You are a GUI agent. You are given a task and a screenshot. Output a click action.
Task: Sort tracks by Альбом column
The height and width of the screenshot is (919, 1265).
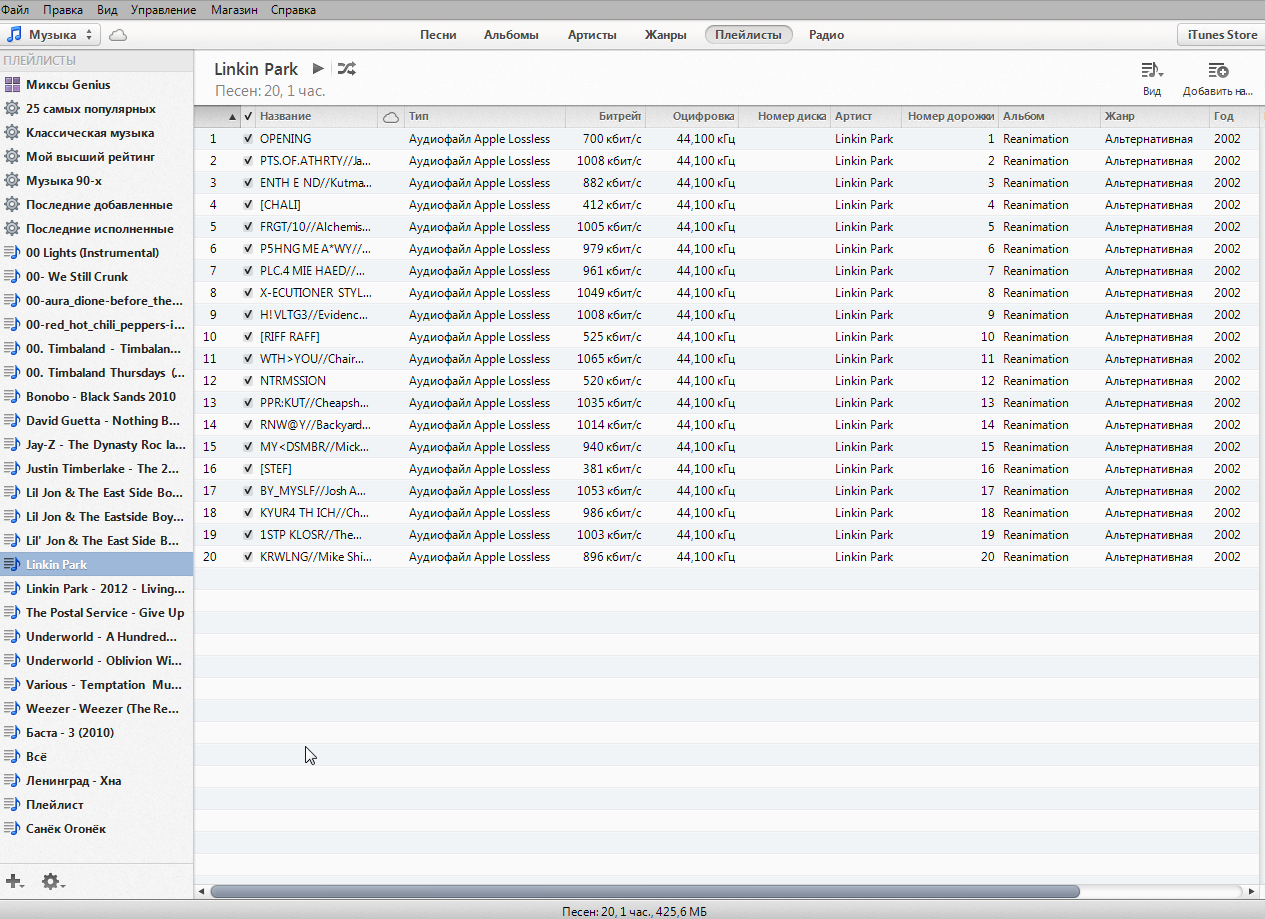click(1050, 117)
